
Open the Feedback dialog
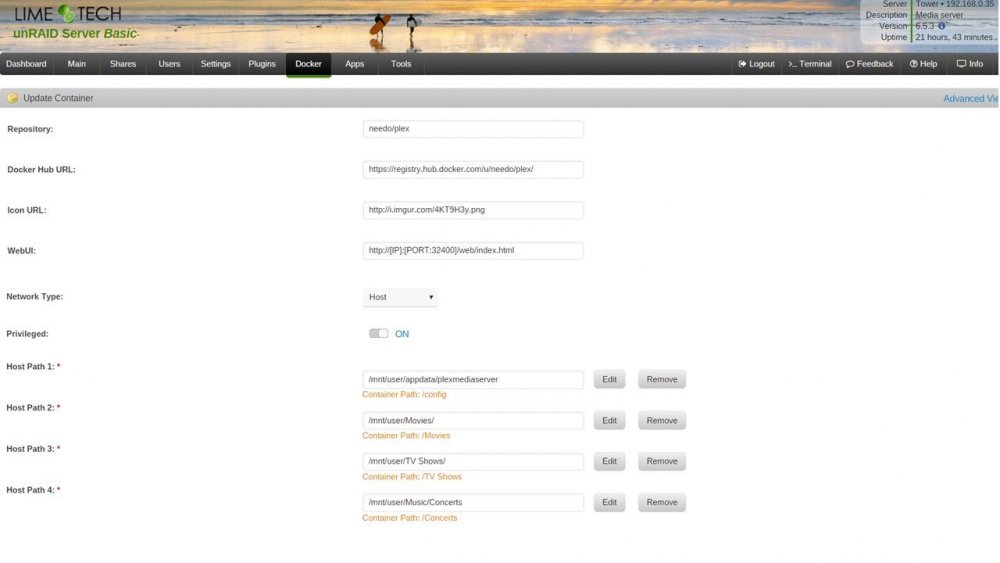click(869, 64)
